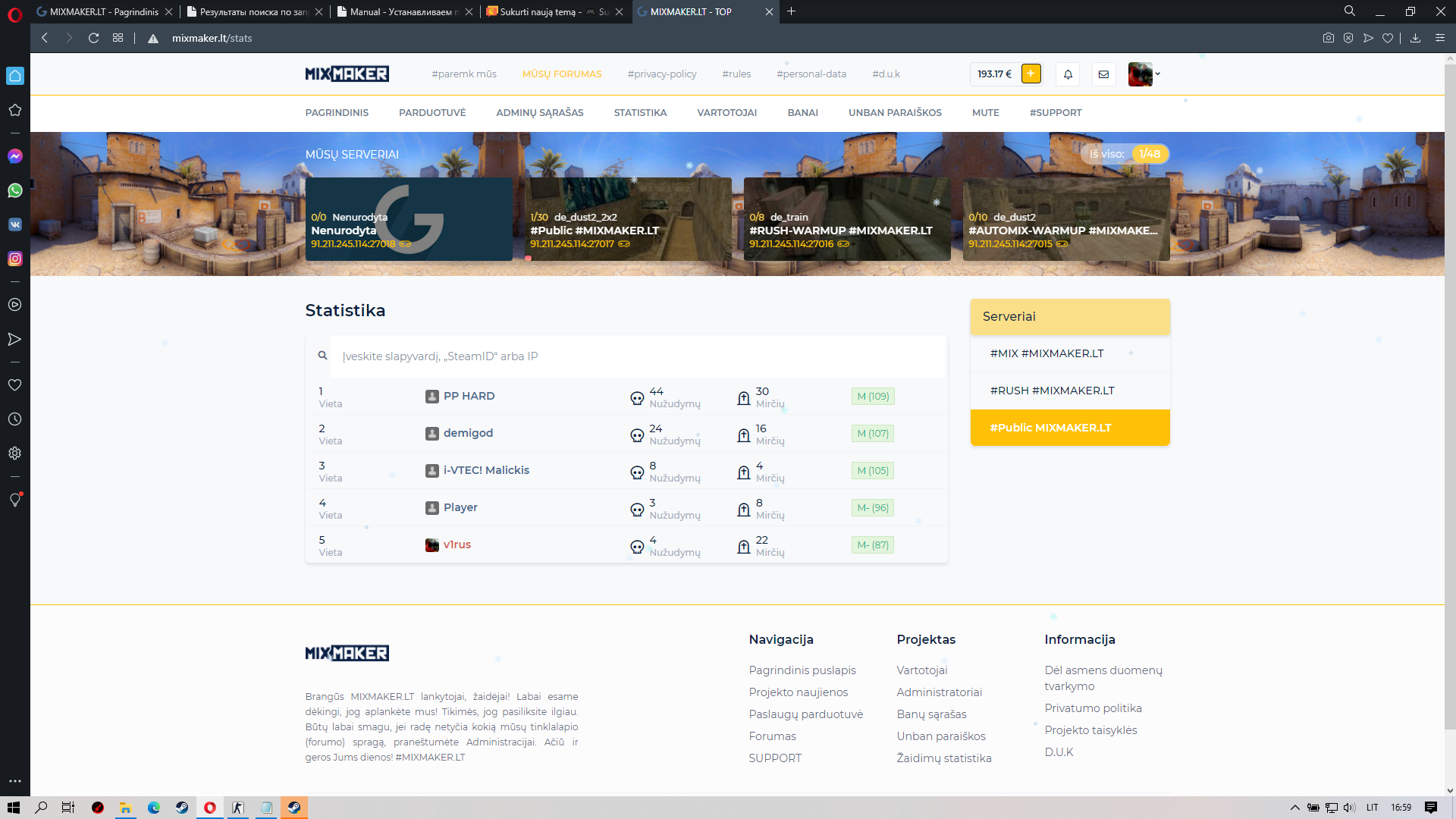Open the notifications bell icon
This screenshot has width=1456, height=819.
coord(1068,74)
